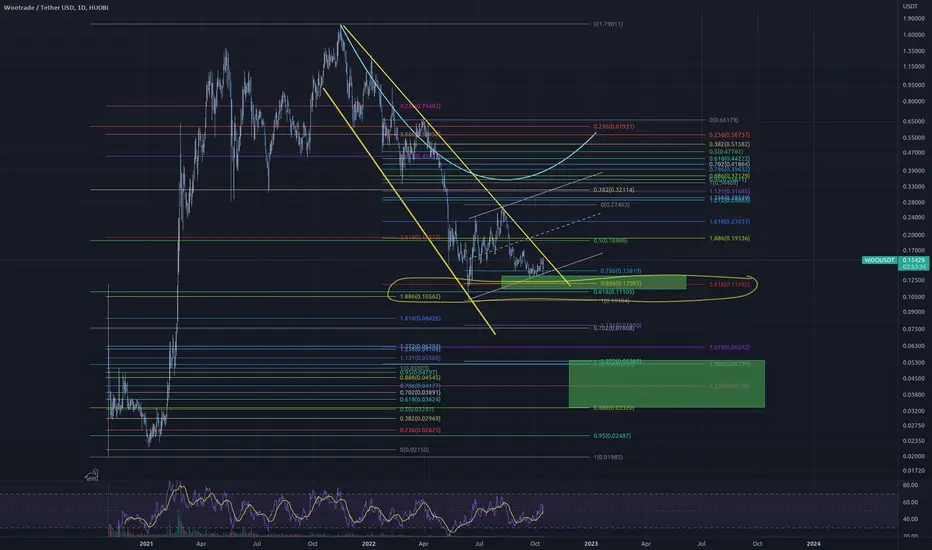932x550 pixels.
Task: Select the 4.236(0.76482) Fibonacci extension label
Action: pos(420,106)
